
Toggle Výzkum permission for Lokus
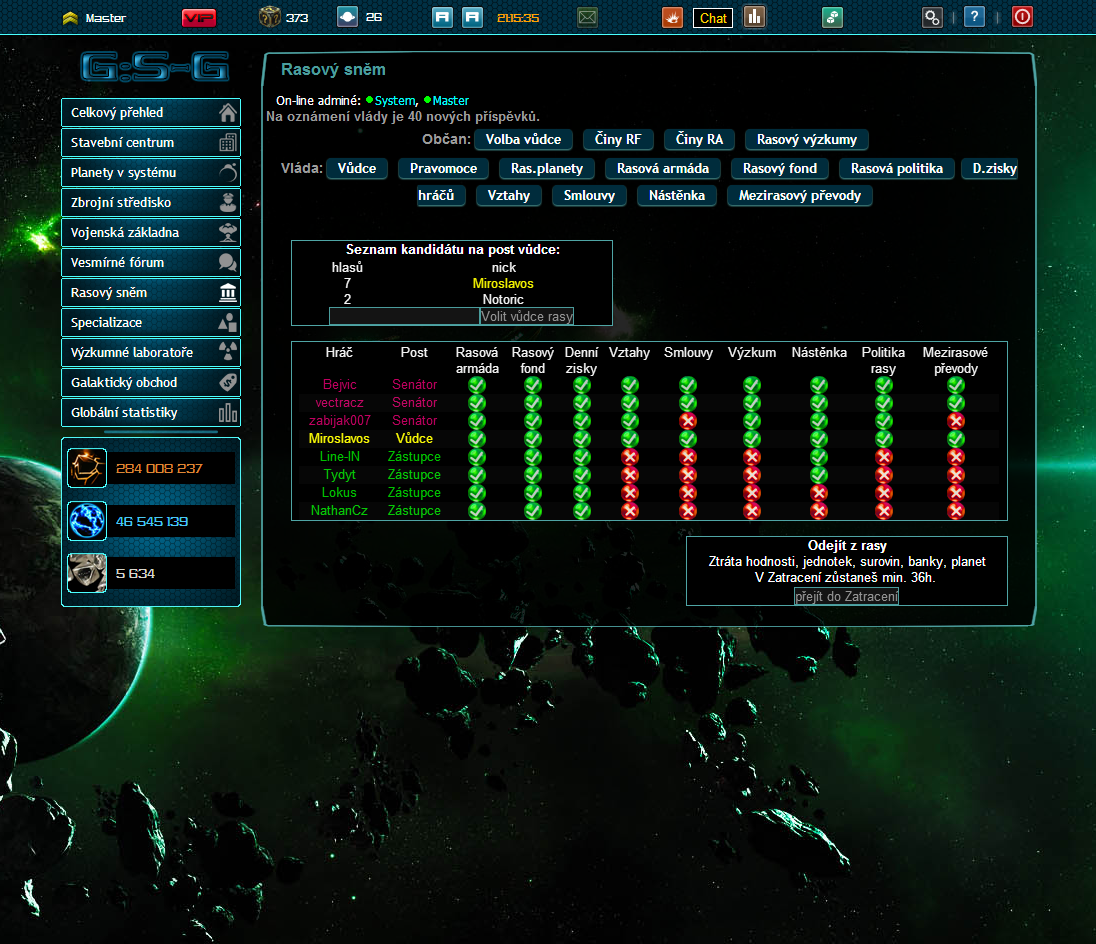(x=751, y=493)
